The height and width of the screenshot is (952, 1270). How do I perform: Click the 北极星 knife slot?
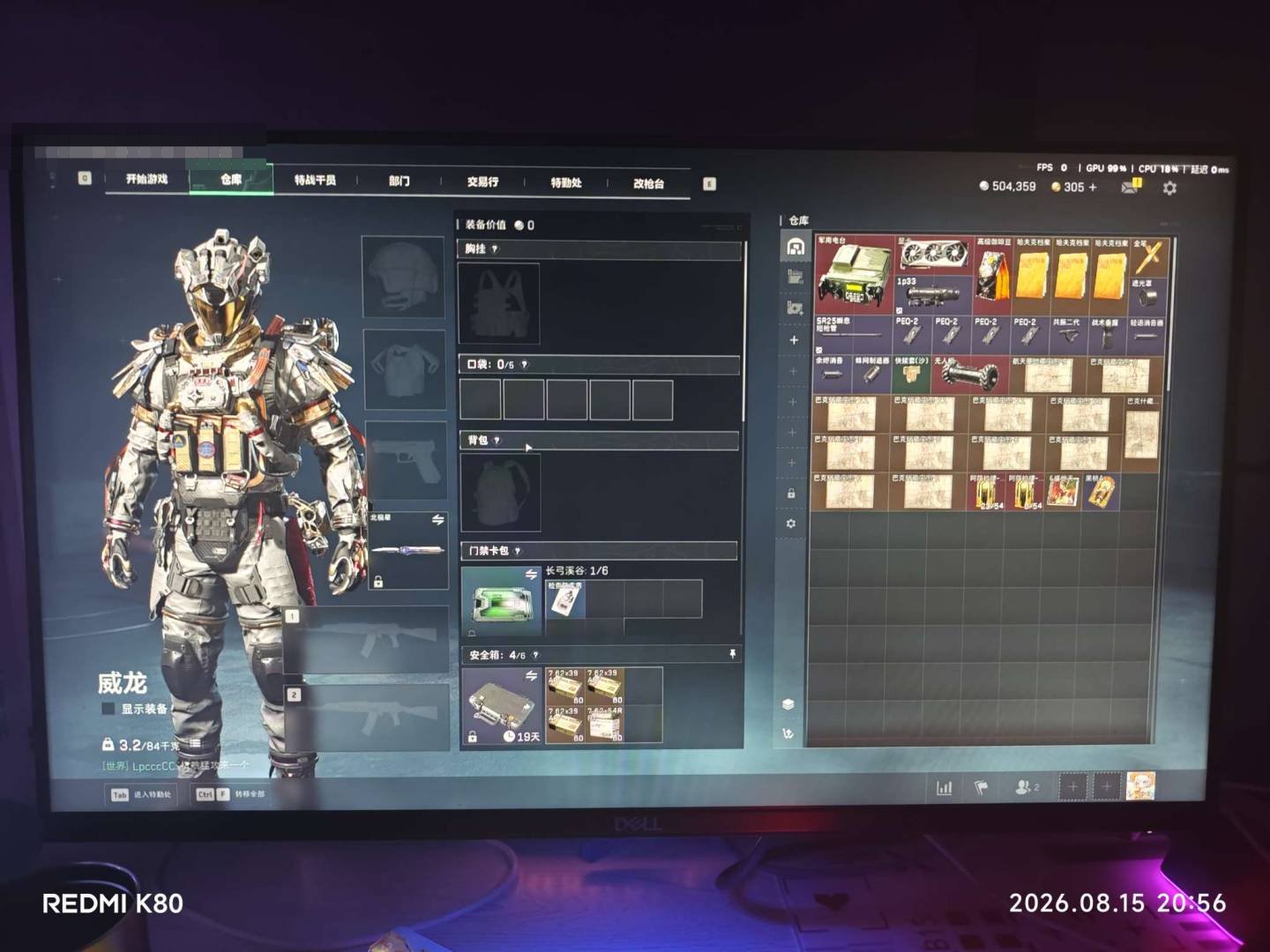tap(407, 550)
